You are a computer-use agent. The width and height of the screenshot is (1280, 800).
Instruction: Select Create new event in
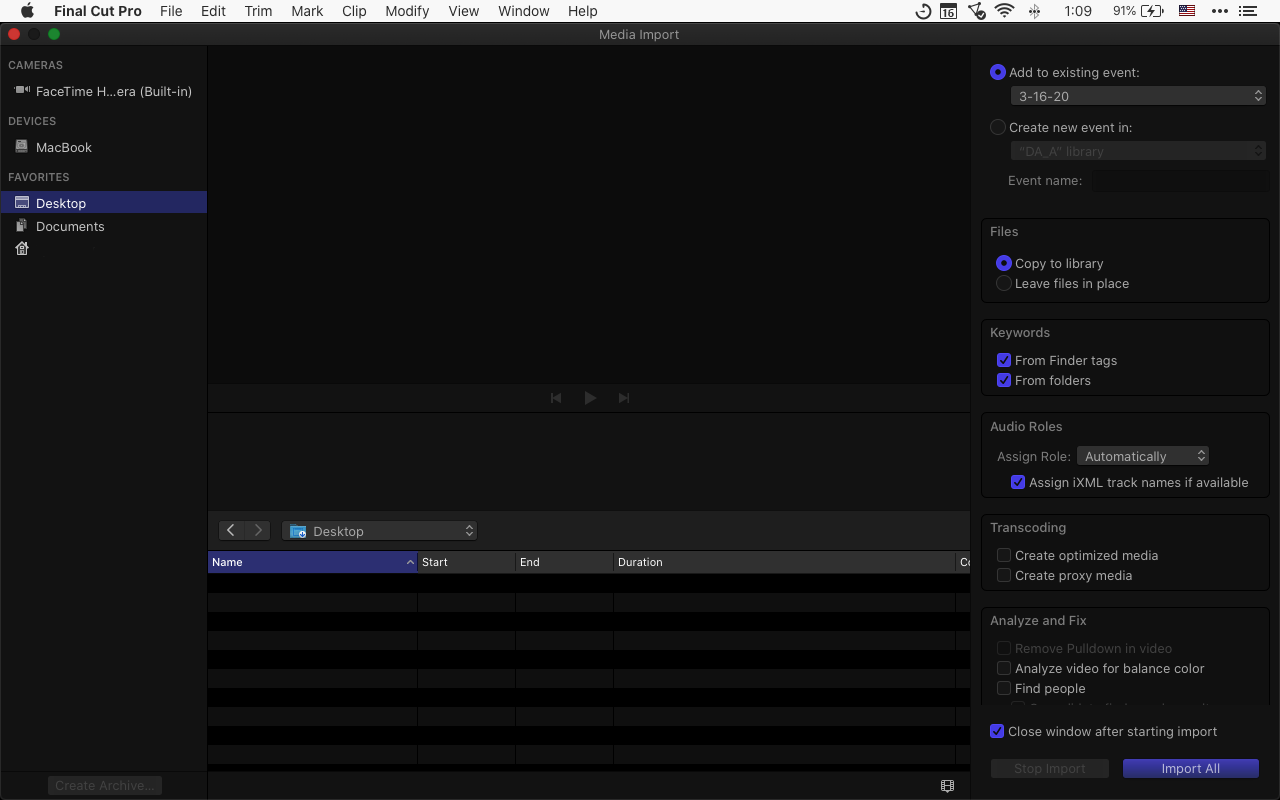997,127
